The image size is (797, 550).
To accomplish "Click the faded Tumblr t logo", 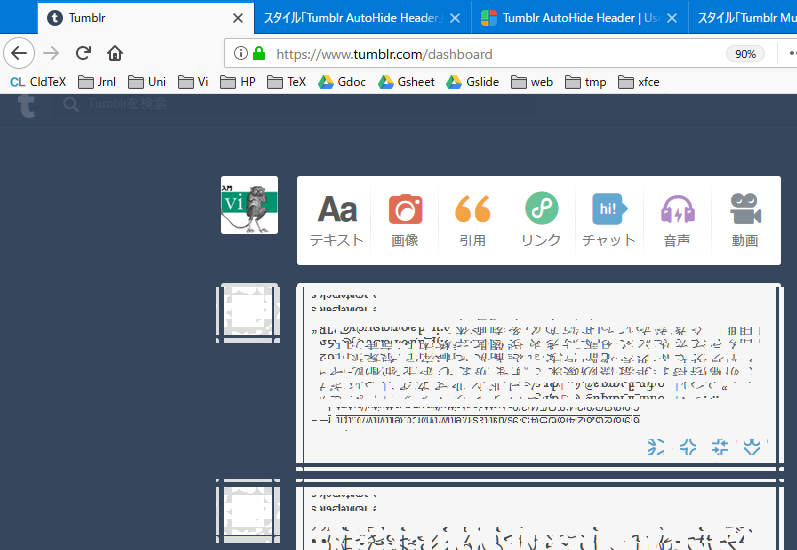I will tap(26, 105).
